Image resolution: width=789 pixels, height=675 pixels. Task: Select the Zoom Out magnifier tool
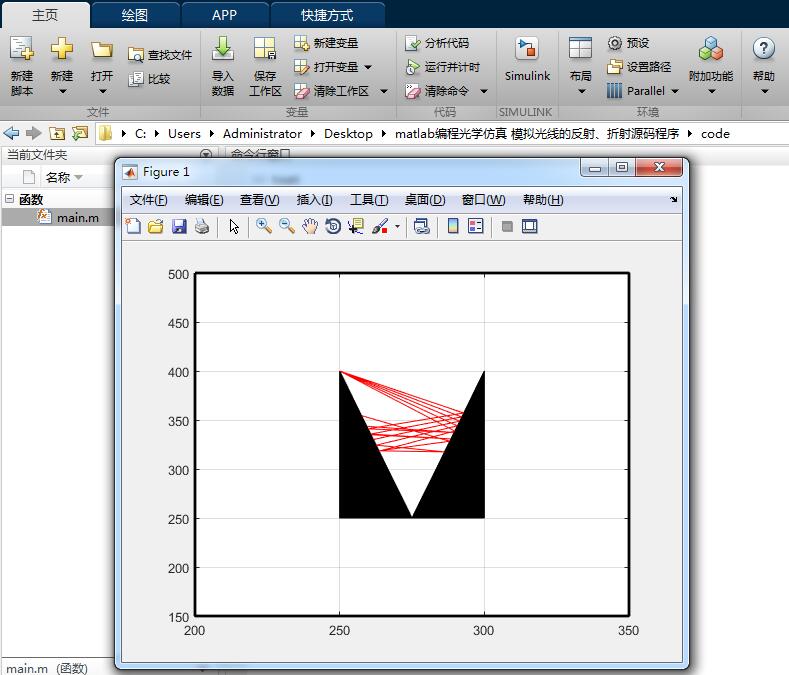tap(287, 226)
